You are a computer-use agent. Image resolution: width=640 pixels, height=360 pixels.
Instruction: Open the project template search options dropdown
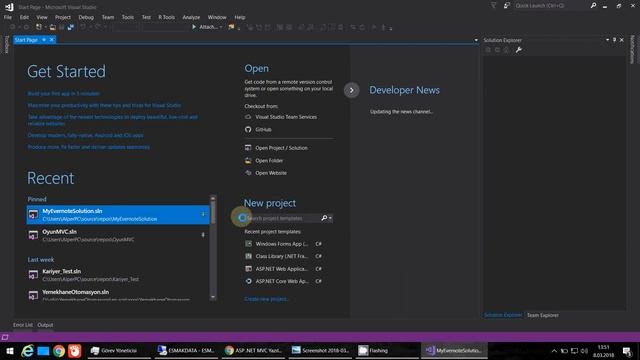(330, 218)
